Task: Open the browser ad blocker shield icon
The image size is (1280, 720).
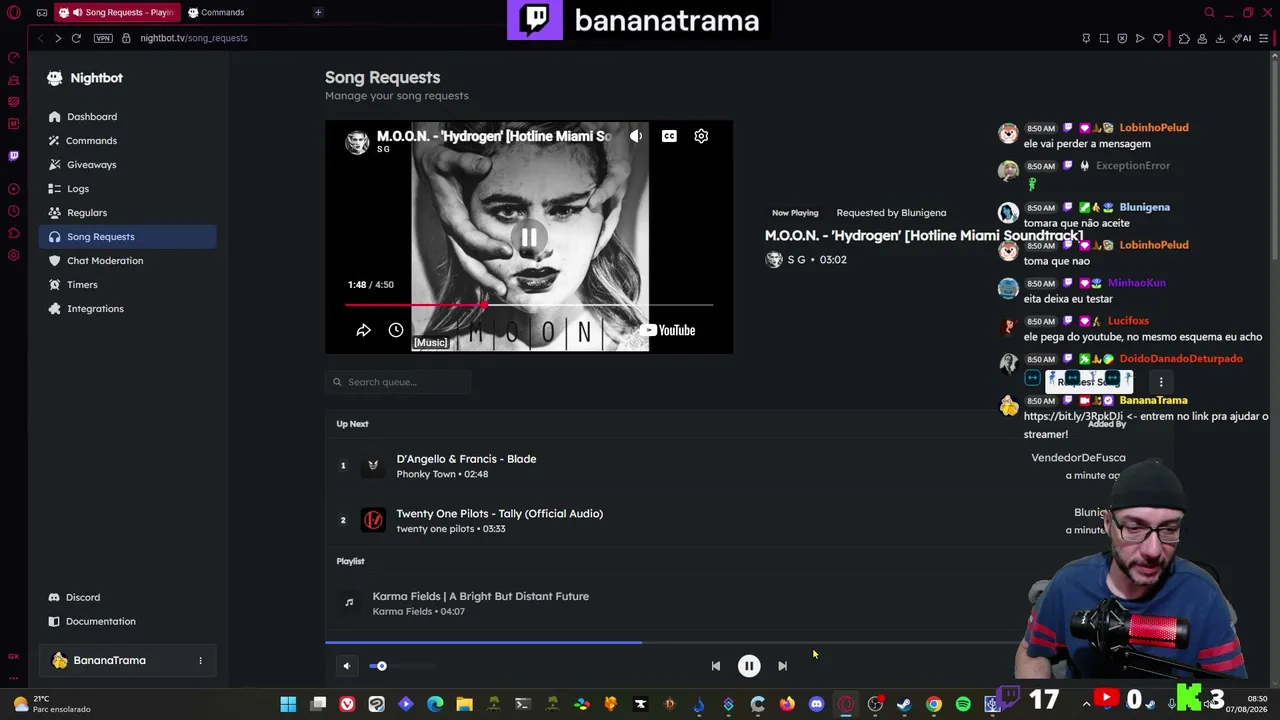Action: tap(1122, 38)
